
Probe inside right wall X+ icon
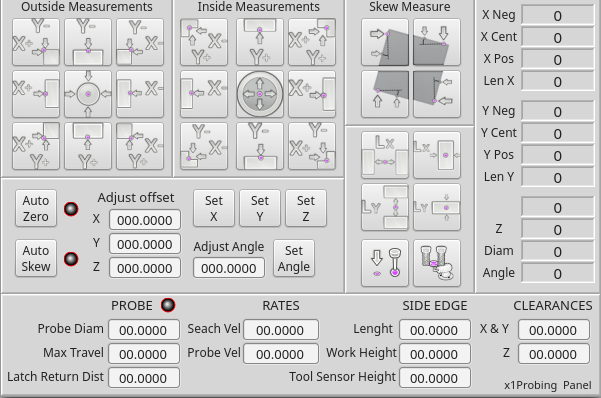[312, 94]
